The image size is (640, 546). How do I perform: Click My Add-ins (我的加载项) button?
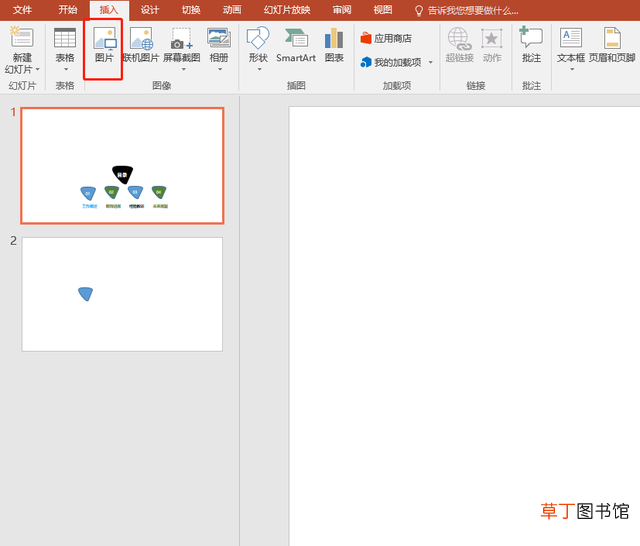pos(391,62)
